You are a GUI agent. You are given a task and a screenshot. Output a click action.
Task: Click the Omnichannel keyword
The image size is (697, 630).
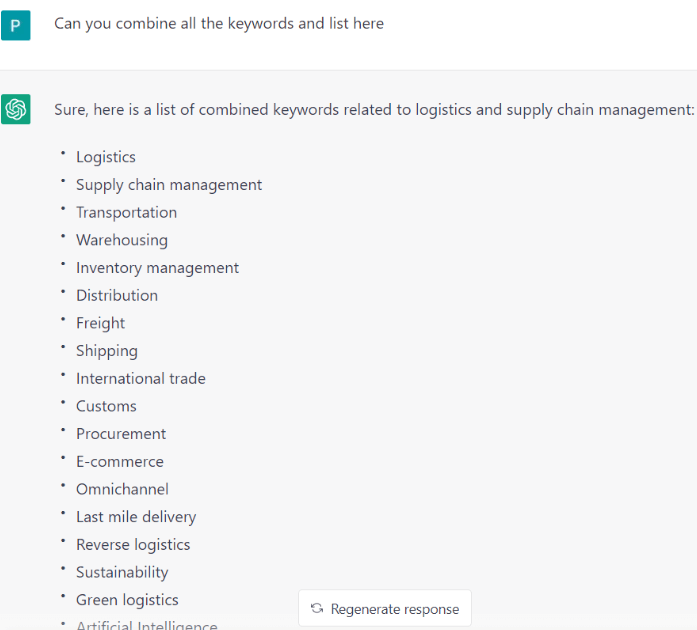pos(122,489)
